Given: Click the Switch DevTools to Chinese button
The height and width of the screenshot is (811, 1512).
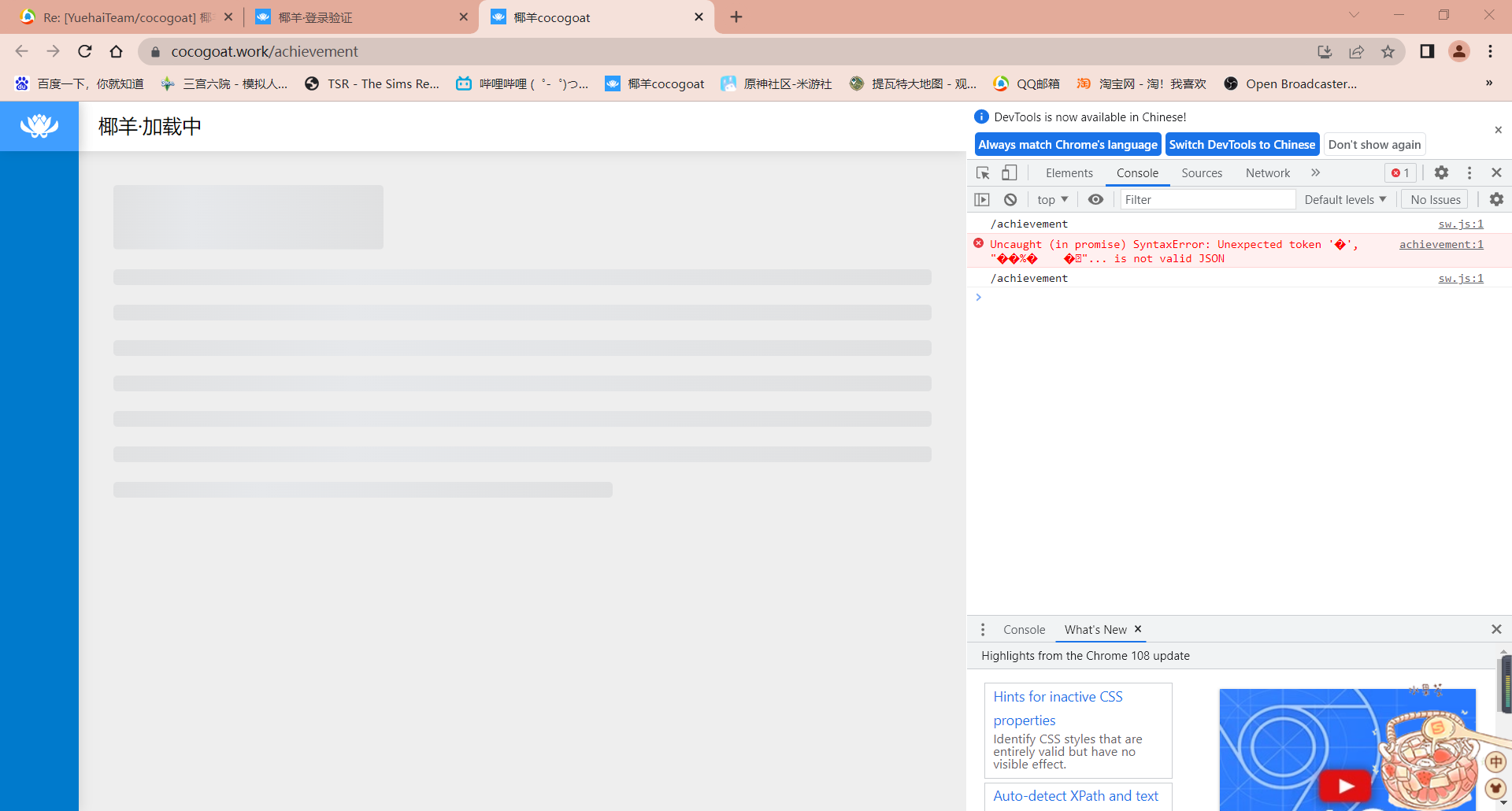Looking at the screenshot, I should 1242,144.
